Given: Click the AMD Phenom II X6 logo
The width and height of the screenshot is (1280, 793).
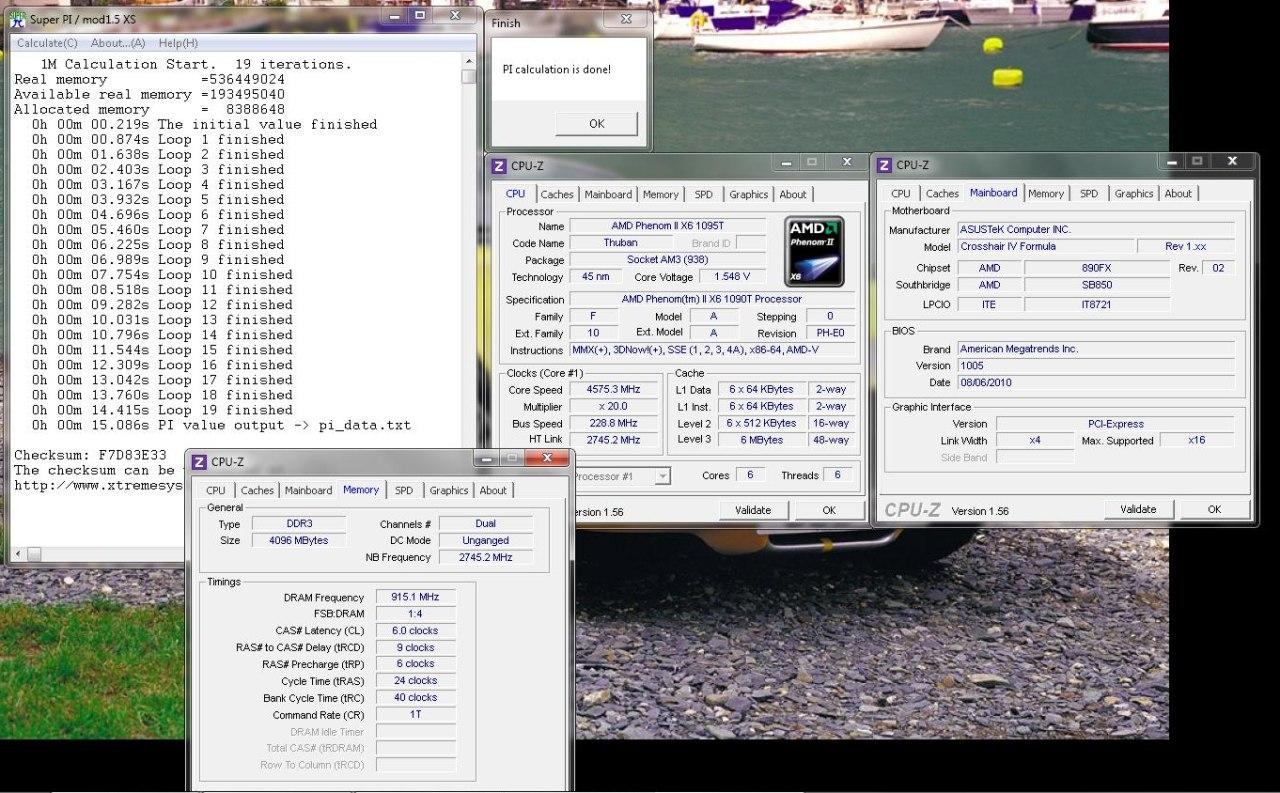Looking at the screenshot, I should pyautogui.click(x=814, y=251).
